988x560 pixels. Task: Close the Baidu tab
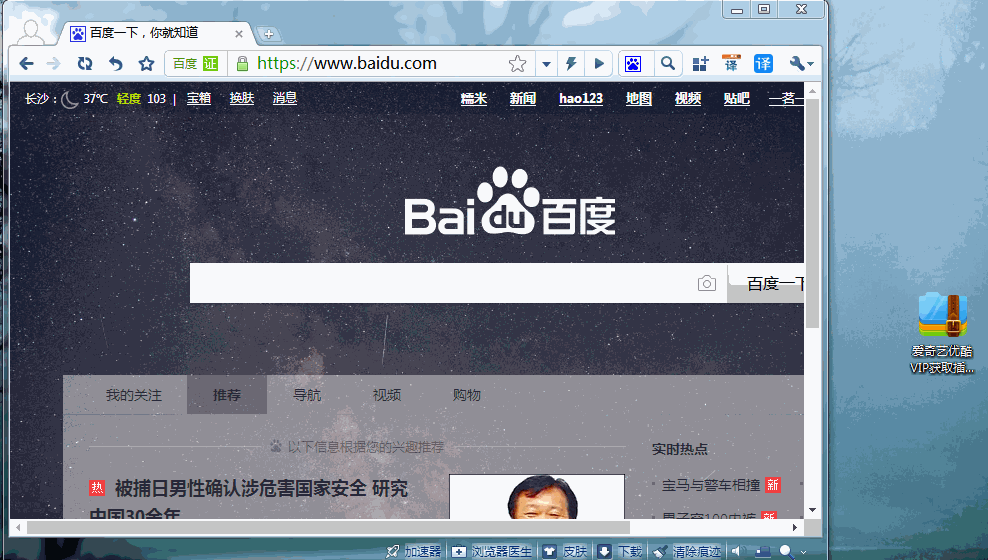[239, 34]
